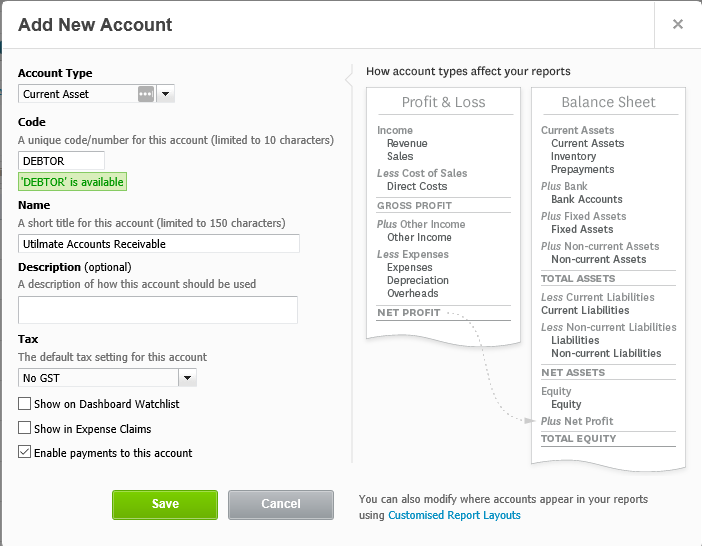Click the Cancel button
This screenshot has width=702, height=546.
pos(280,504)
